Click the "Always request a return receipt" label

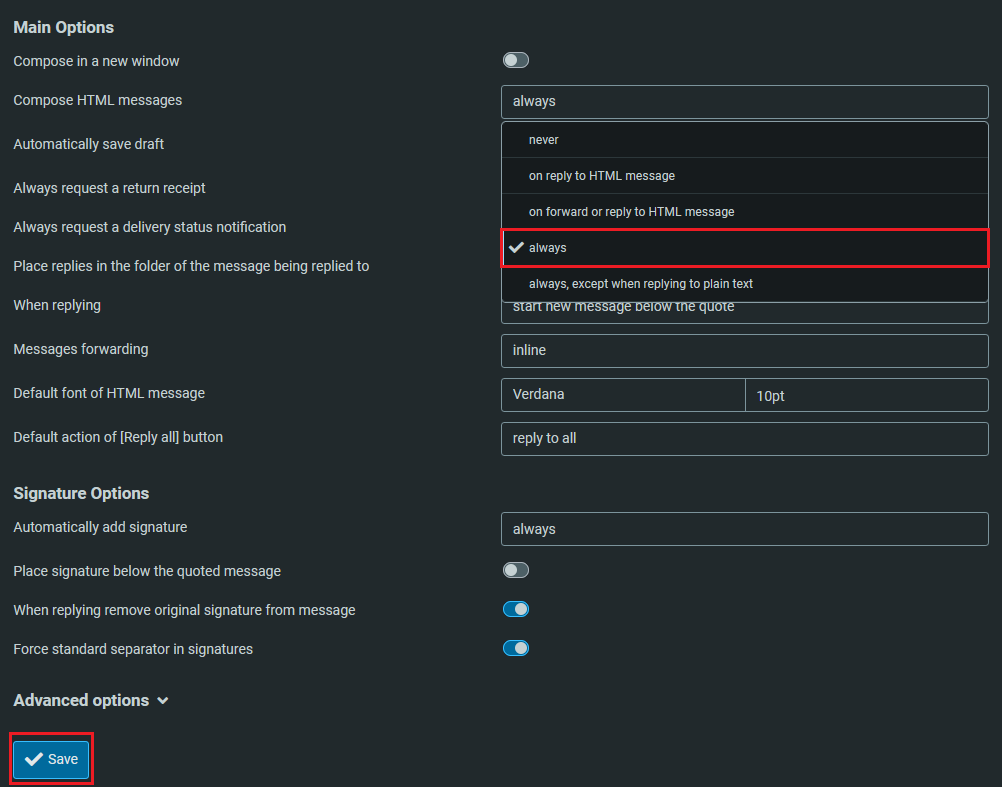tap(109, 188)
